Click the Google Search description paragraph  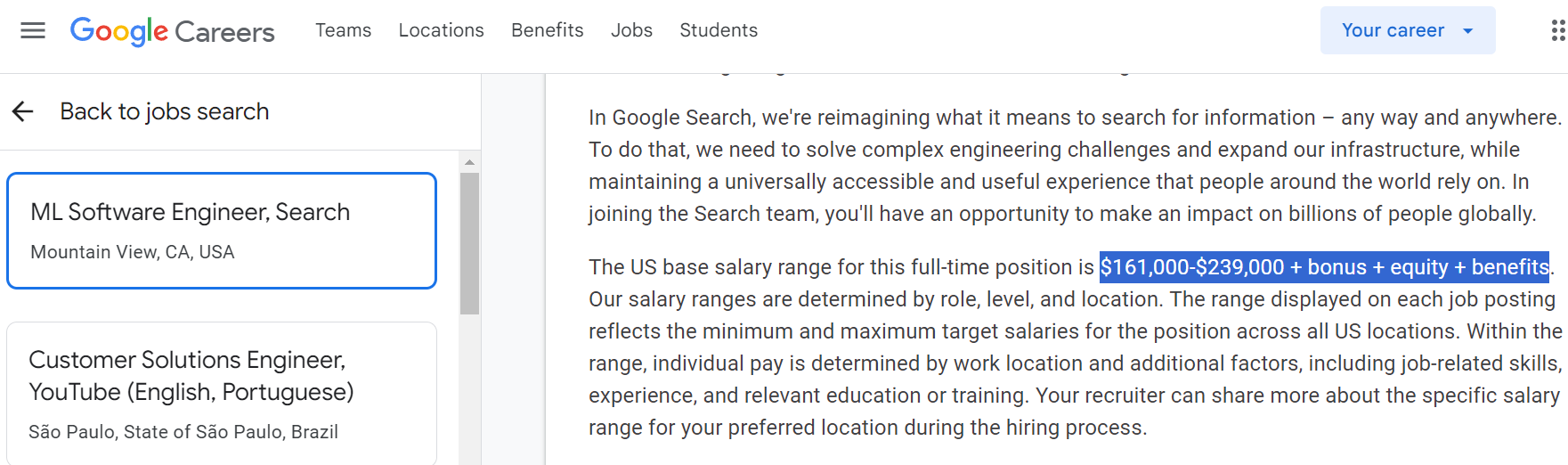(x=1075, y=166)
